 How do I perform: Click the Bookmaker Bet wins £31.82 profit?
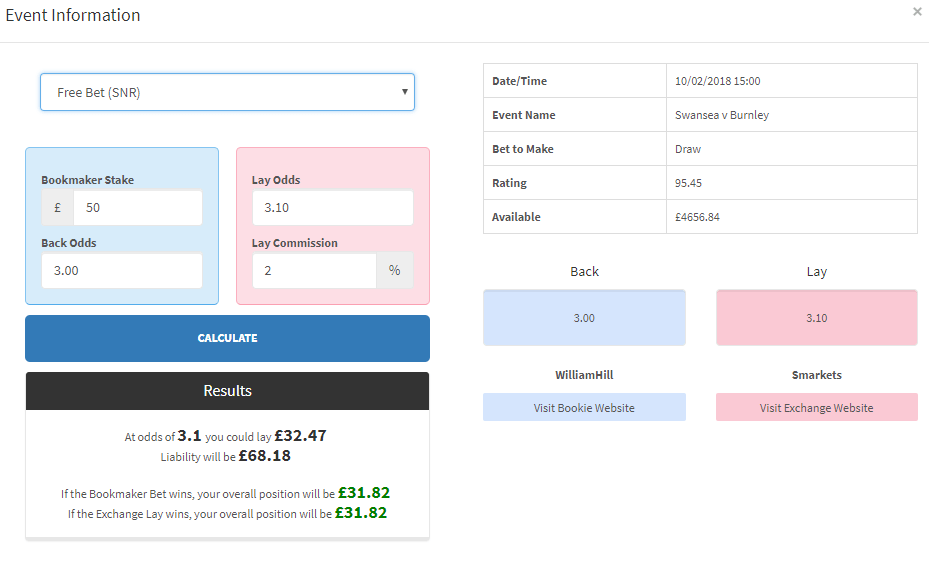(x=364, y=493)
